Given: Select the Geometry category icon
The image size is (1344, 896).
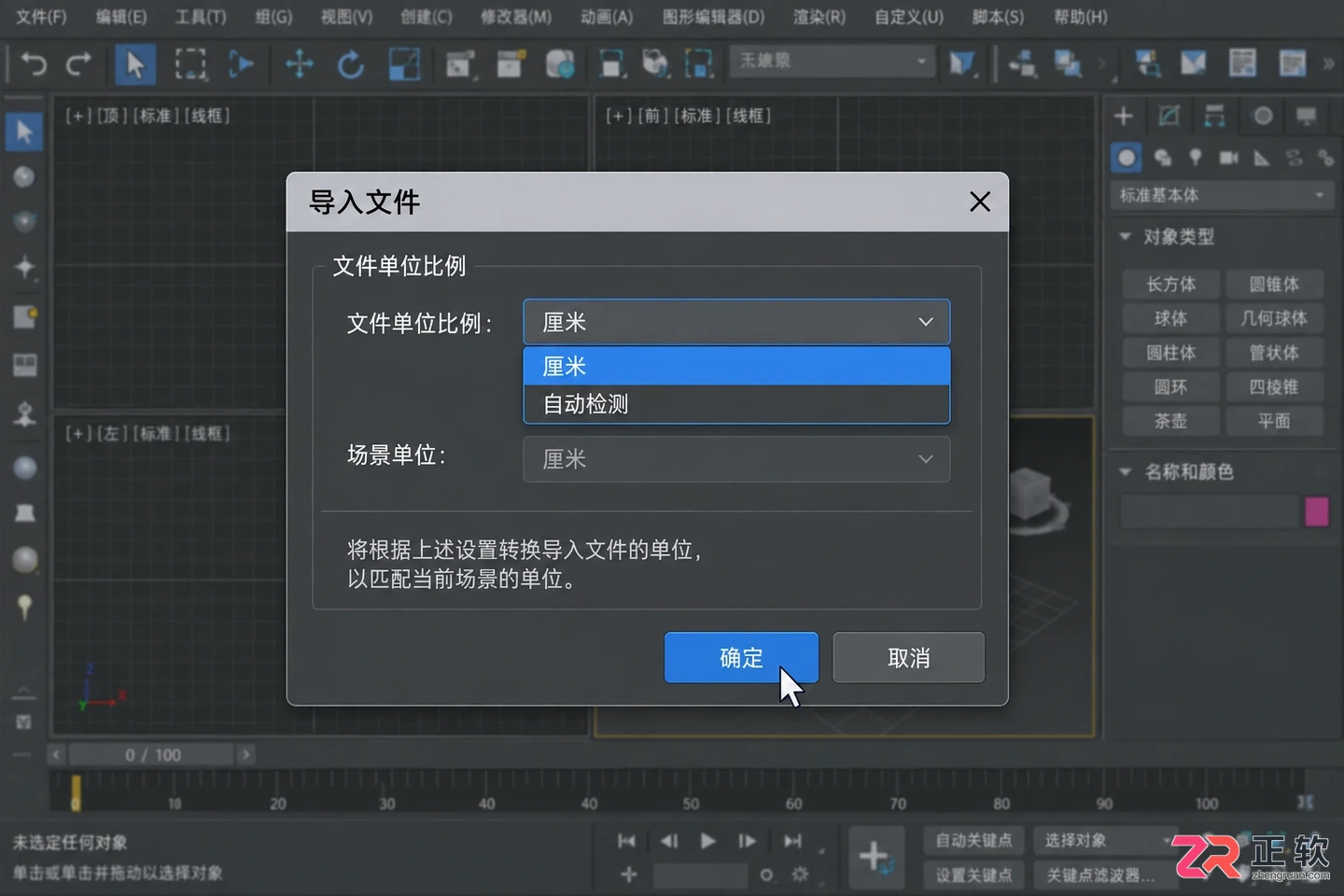Looking at the screenshot, I should point(1127,158).
